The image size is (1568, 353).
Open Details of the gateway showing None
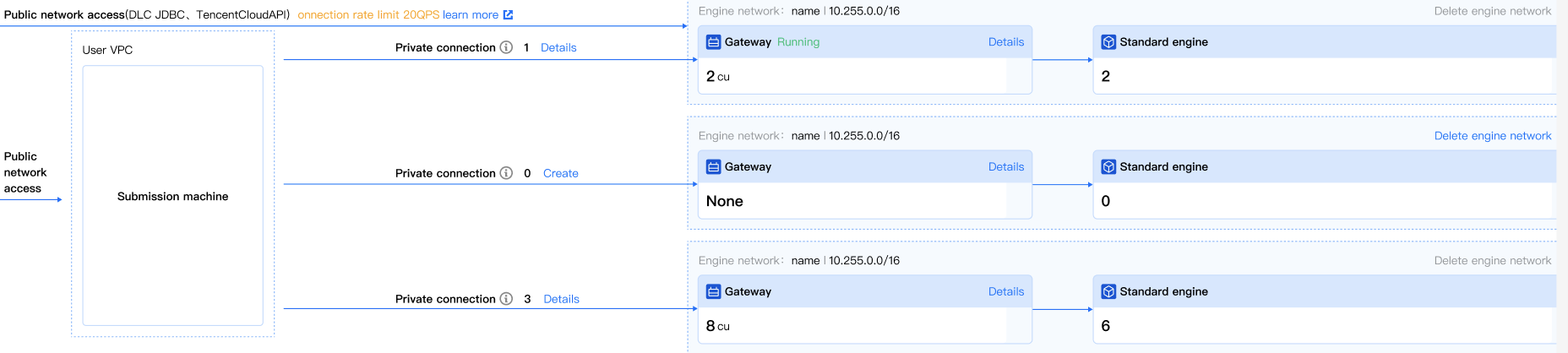point(1005,167)
